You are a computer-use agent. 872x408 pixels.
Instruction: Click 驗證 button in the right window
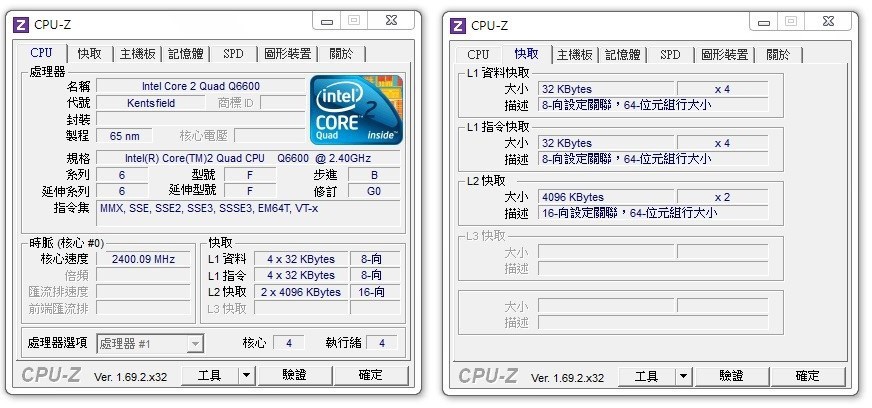coord(731,376)
